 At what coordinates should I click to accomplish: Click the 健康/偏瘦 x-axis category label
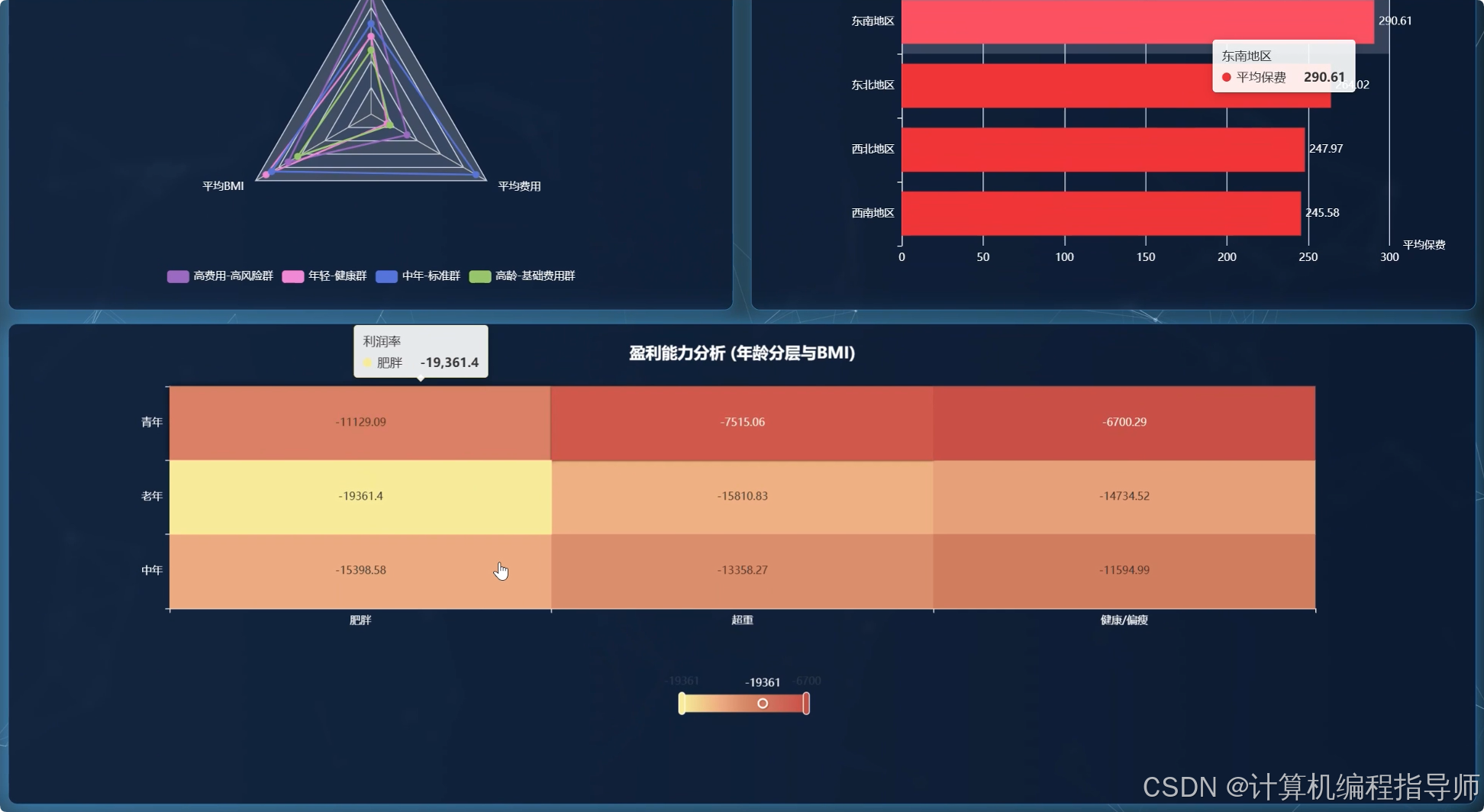click(x=1124, y=620)
